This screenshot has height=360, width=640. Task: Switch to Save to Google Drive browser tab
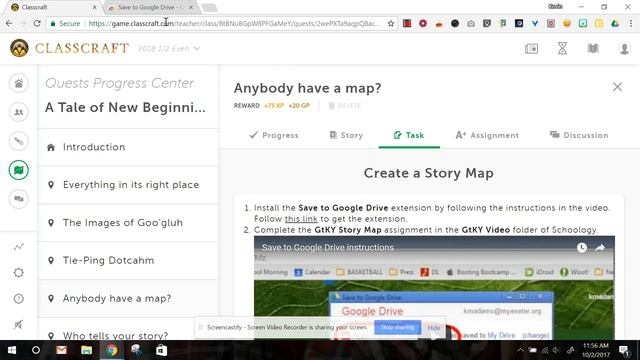coord(150,7)
